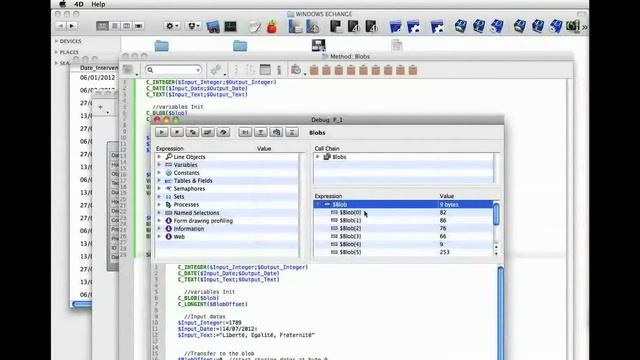640x360 pixels.
Task: Click the Save Settings debugger button
Action: (223, 132)
